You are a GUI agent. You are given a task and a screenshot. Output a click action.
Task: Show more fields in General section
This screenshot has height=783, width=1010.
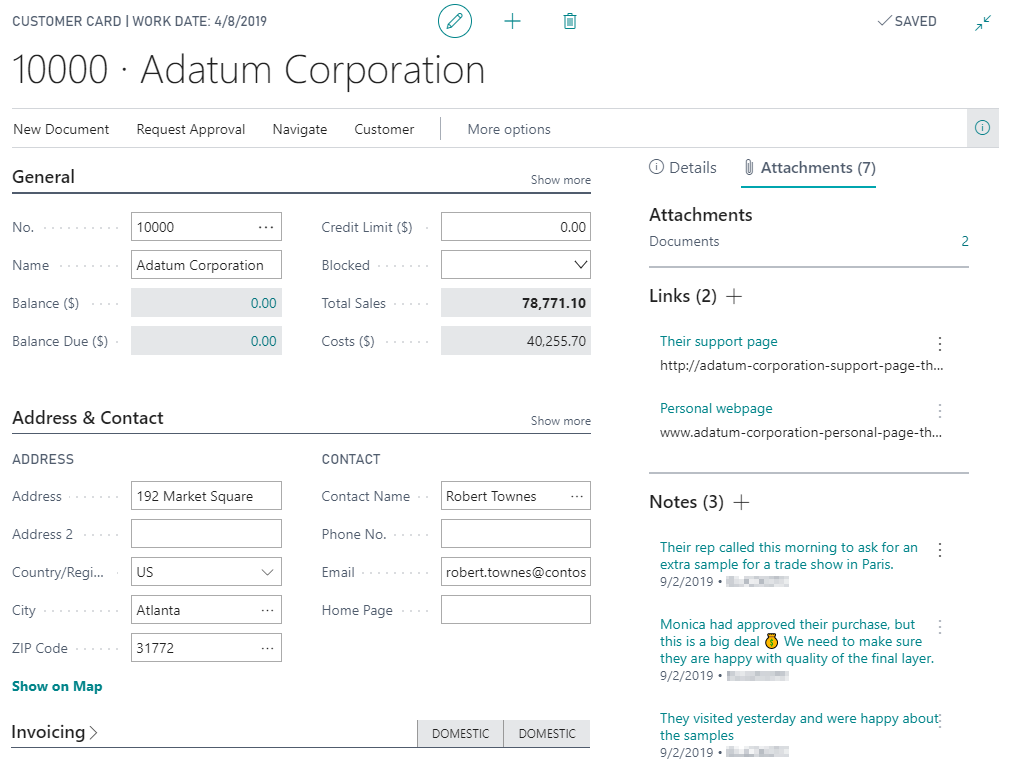(x=560, y=180)
